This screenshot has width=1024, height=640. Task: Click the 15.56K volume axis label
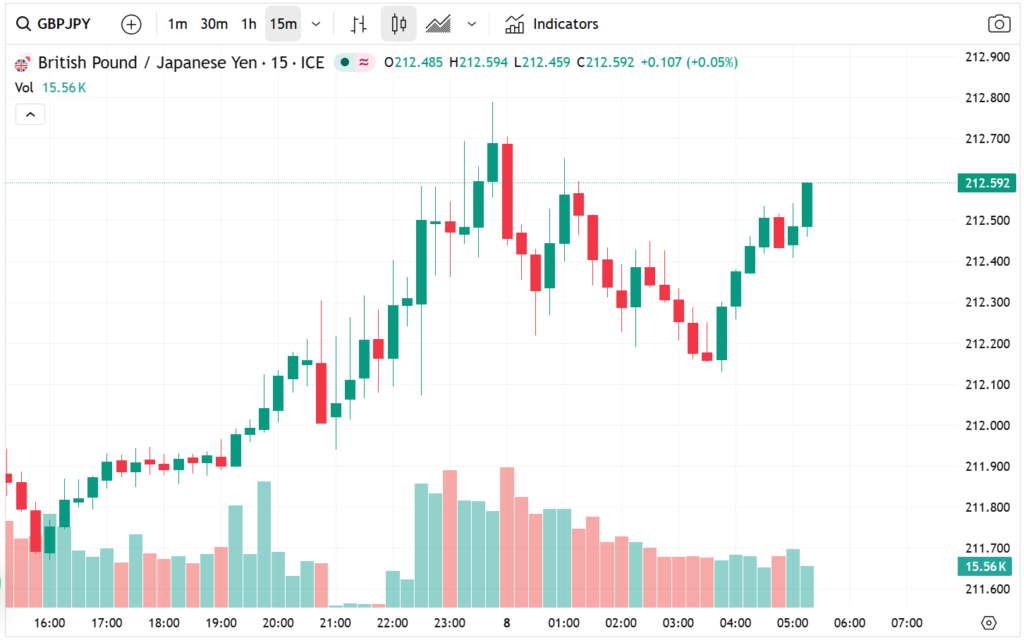[985, 567]
